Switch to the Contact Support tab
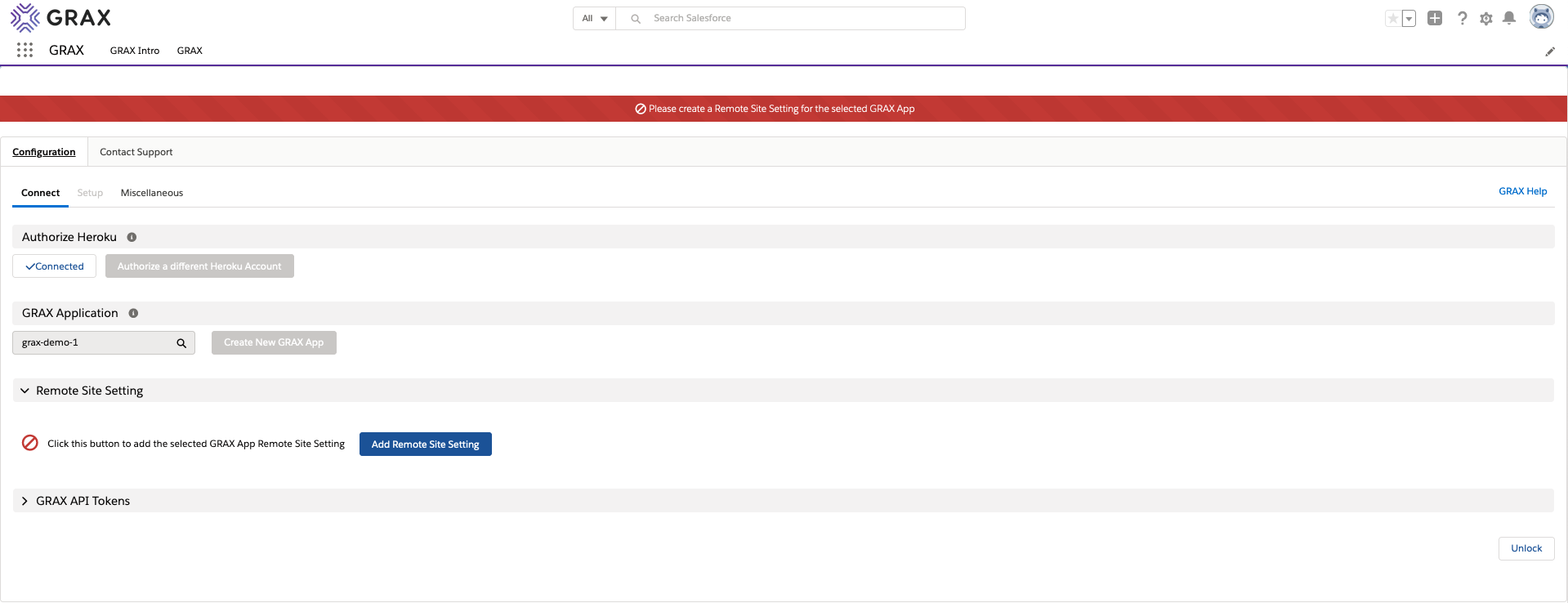1568x603 pixels. point(136,152)
